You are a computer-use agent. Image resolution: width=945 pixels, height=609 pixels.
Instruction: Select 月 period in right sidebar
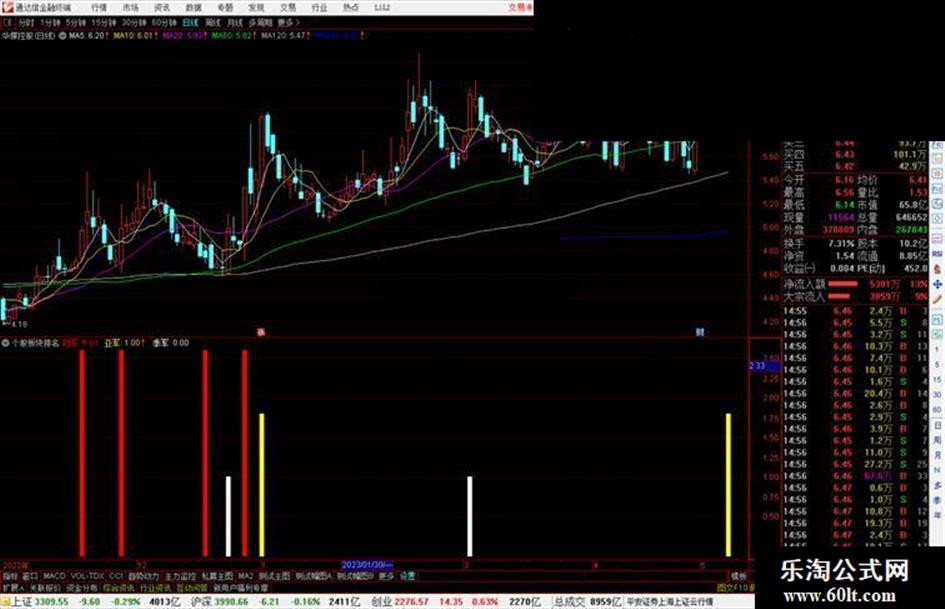tap(937, 456)
